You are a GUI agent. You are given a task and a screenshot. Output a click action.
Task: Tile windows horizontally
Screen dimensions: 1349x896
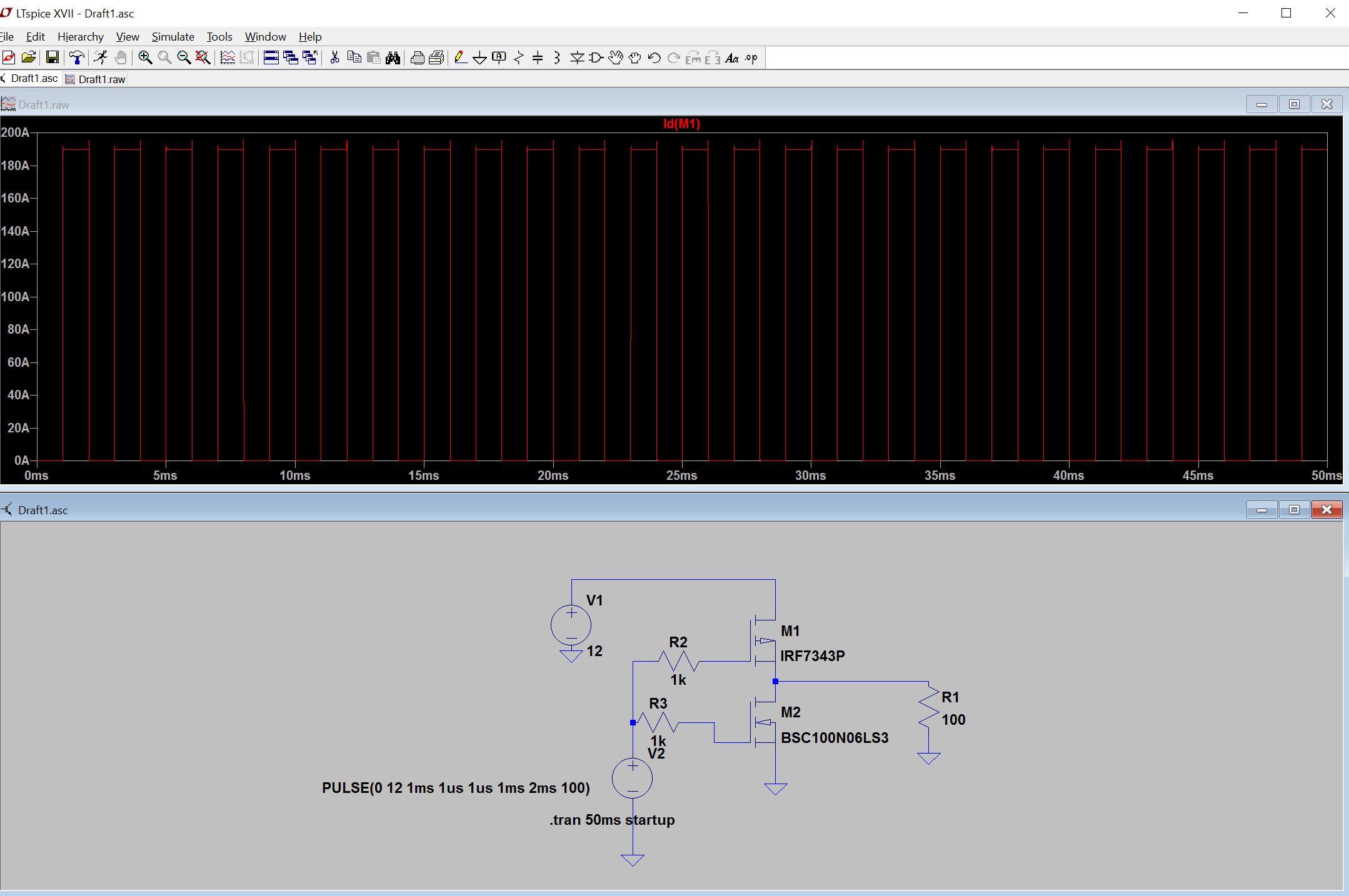click(x=271, y=58)
